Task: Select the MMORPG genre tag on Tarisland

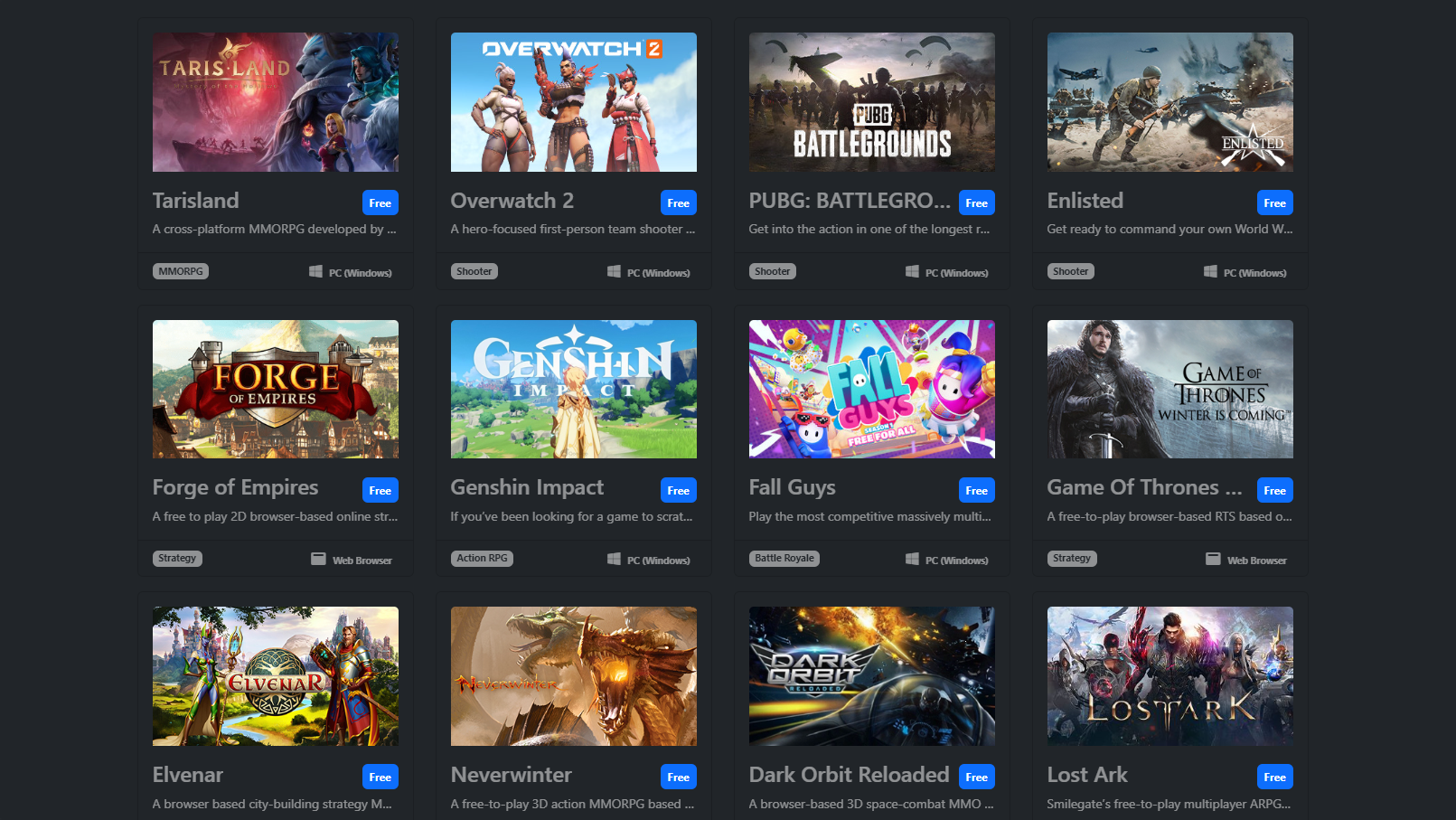Action: [x=181, y=271]
